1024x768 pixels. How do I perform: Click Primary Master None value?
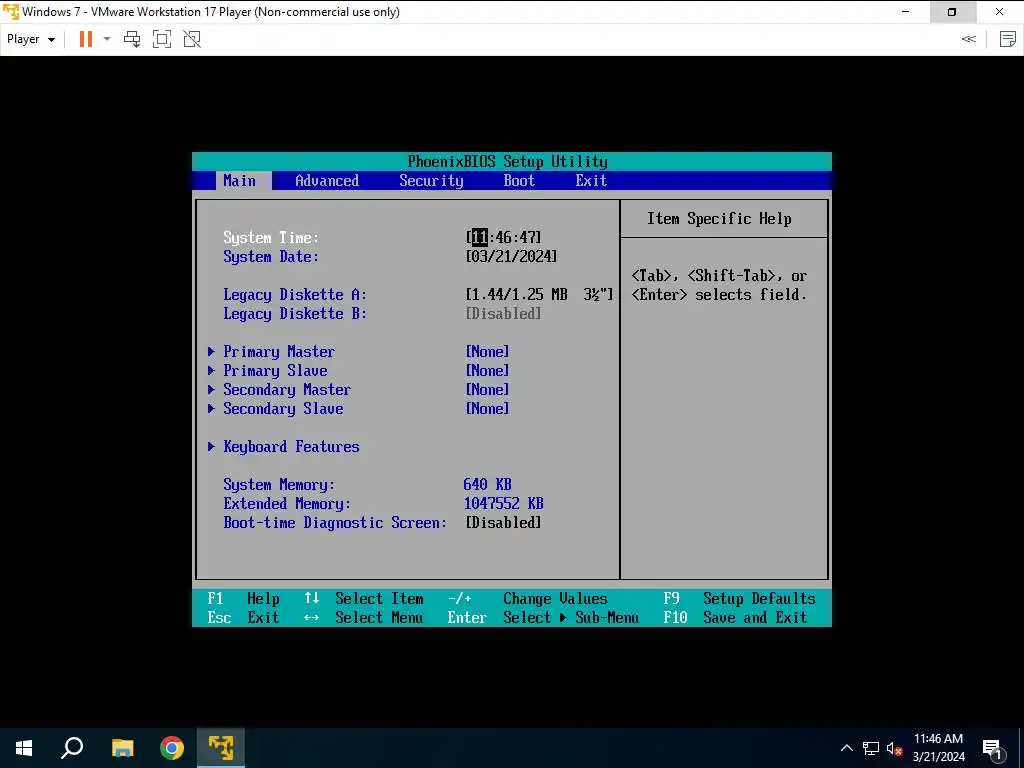(487, 351)
